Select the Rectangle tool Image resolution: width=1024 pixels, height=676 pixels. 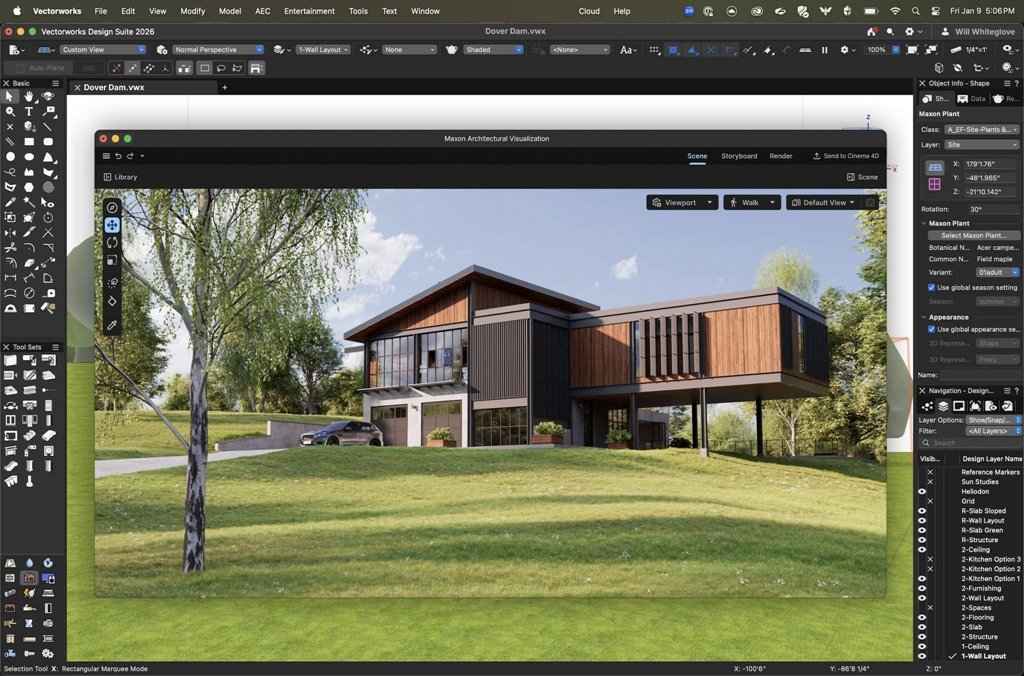click(29, 141)
